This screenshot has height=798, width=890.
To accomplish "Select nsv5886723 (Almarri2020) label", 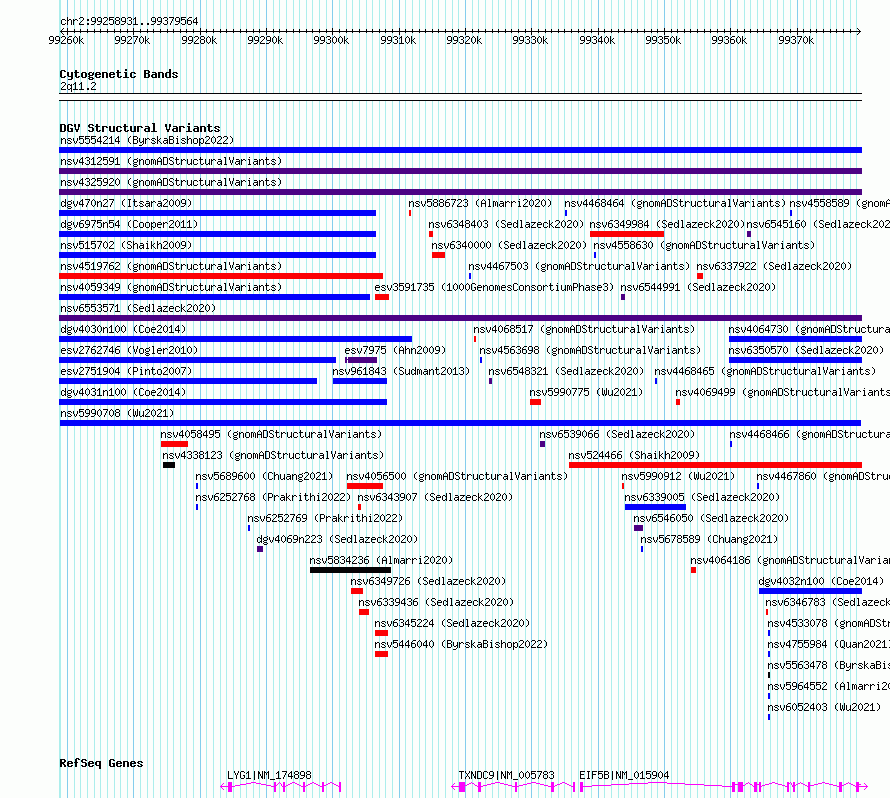I will click(480, 203).
